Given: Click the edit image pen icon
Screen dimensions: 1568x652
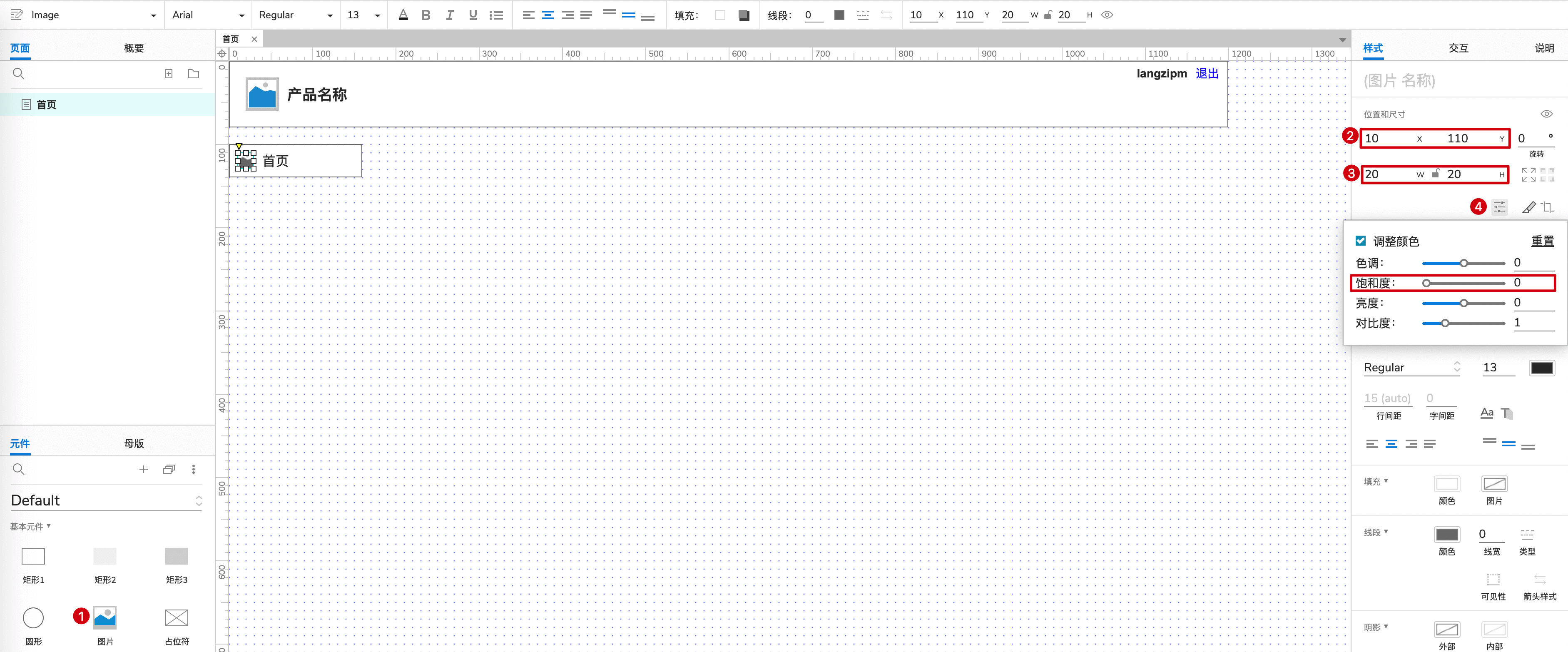Looking at the screenshot, I should pyautogui.click(x=1528, y=208).
